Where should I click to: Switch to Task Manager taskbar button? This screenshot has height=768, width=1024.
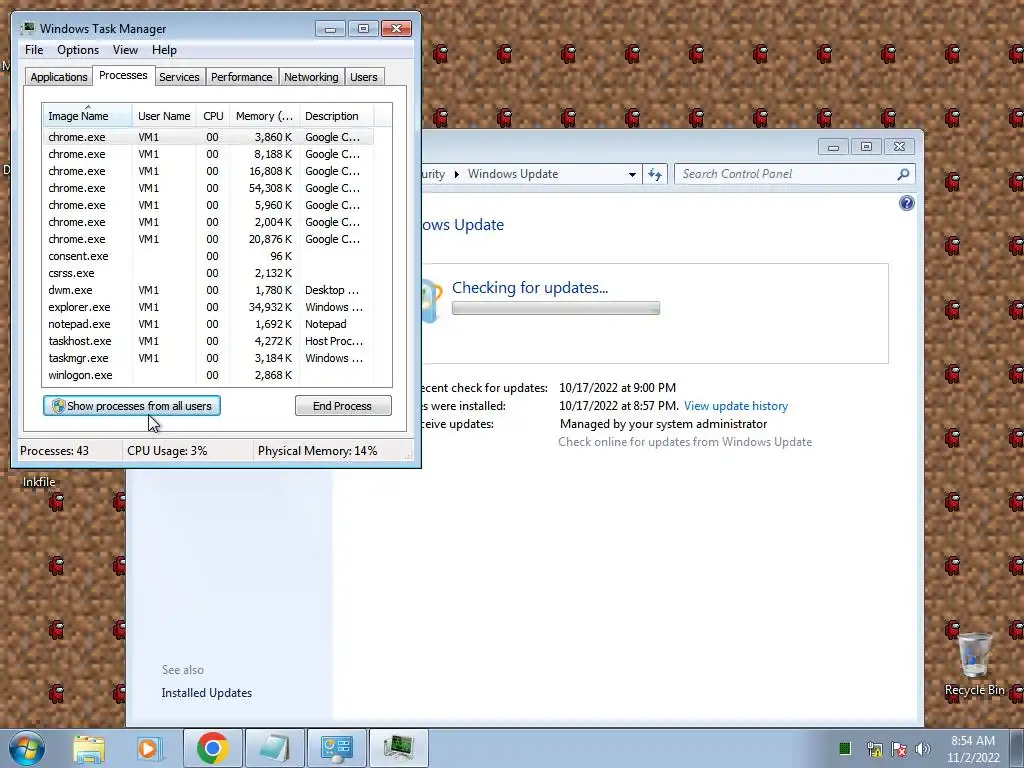[x=399, y=748]
